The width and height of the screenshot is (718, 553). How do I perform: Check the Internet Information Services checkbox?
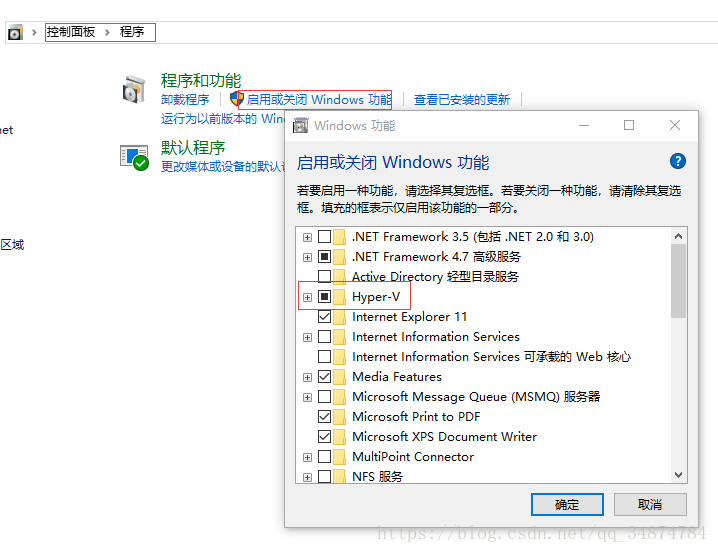[324, 337]
